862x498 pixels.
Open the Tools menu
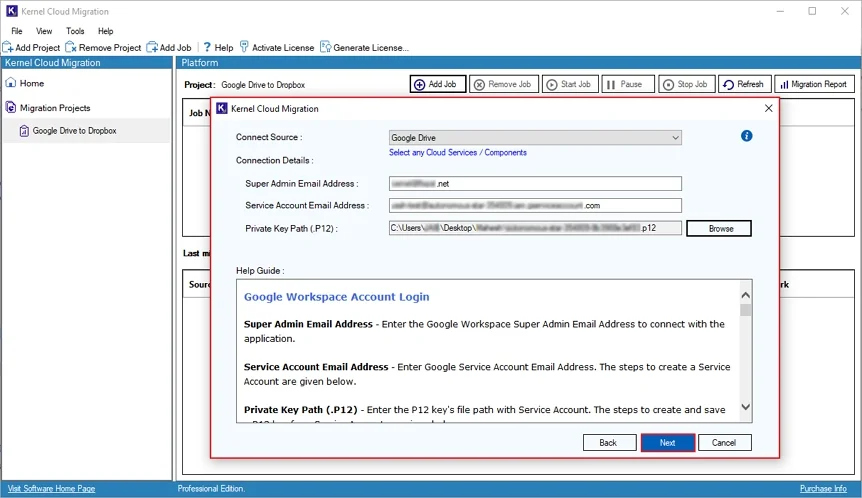tap(75, 31)
